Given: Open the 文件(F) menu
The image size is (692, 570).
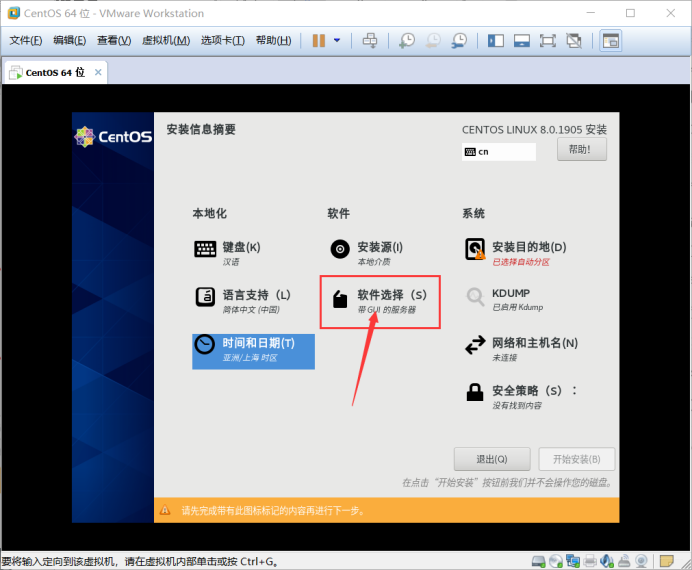Looking at the screenshot, I should 26,41.
